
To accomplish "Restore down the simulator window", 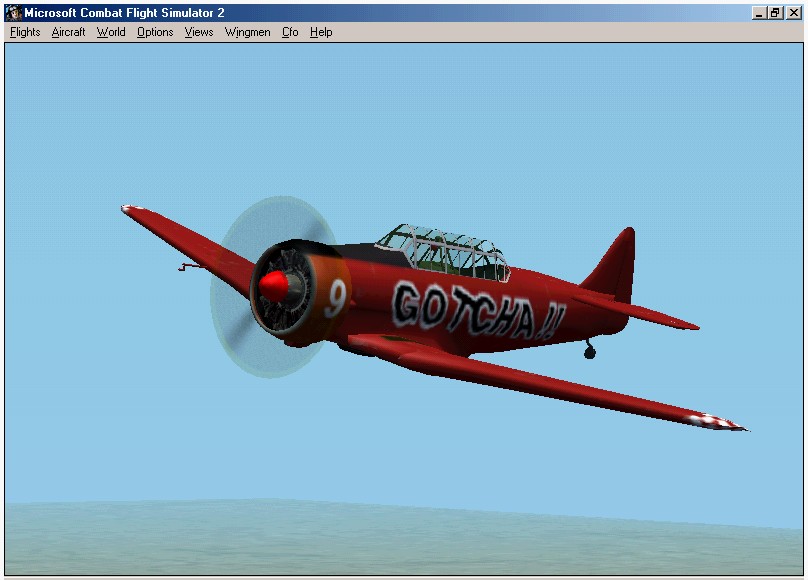I will (x=775, y=13).
